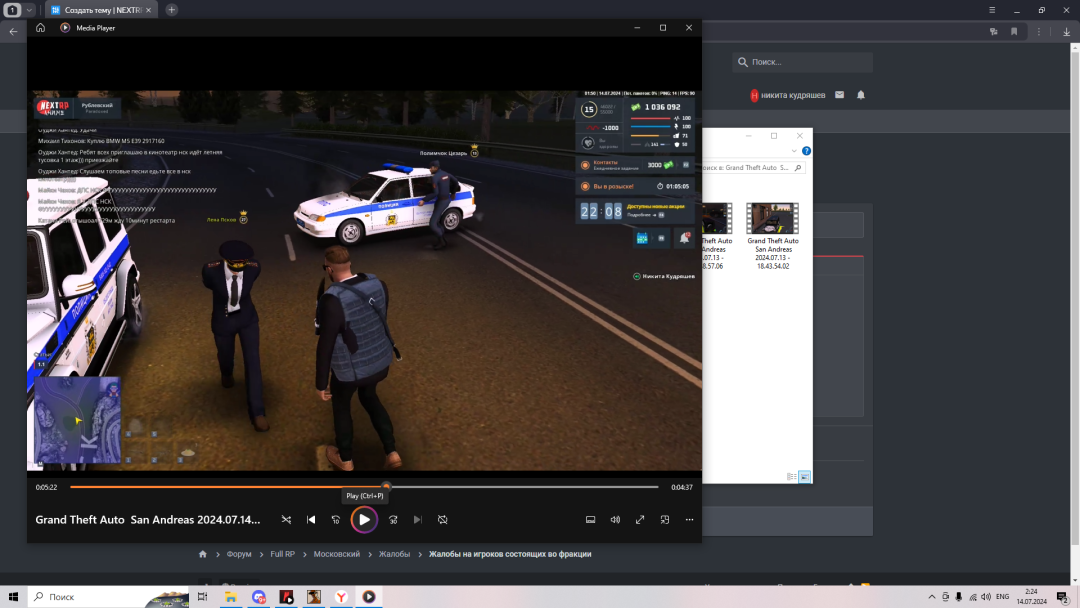Screen dimensions: 1080x608
Task: Select the video file ending 8.57.06
Action: tap(716, 236)
